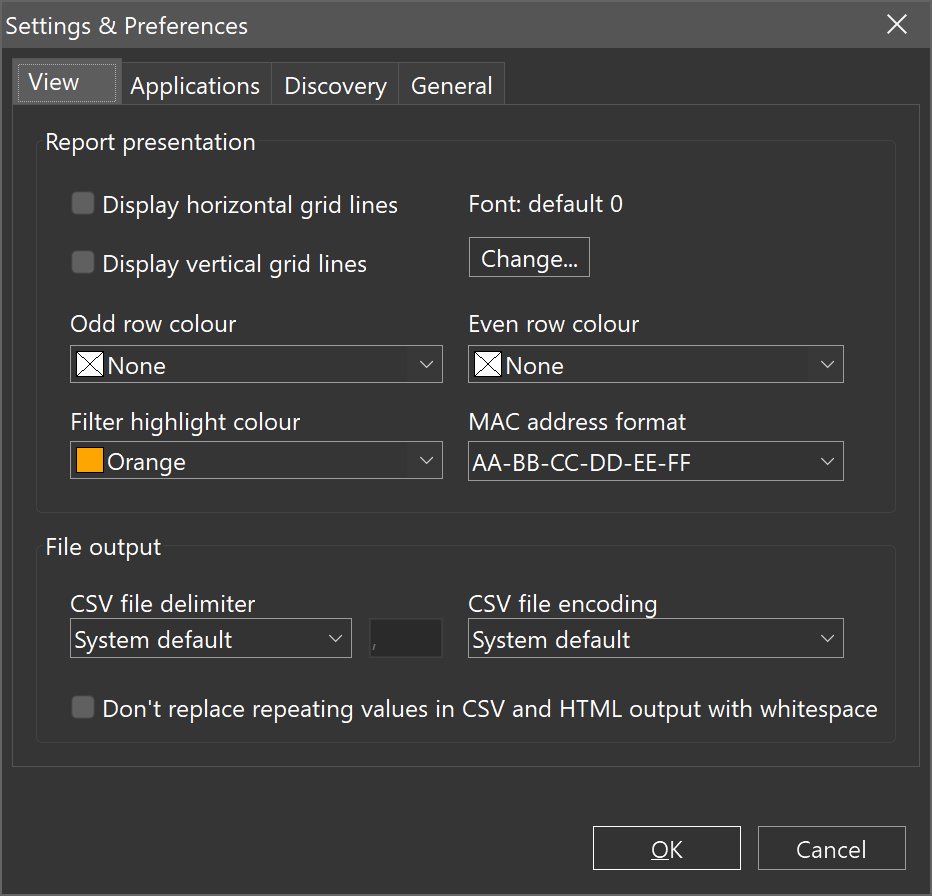Image resolution: width=932 pixels, height=896 pixels.
Task: Toggle Don't replace repeating values checkbox
Action: point(83,709)
